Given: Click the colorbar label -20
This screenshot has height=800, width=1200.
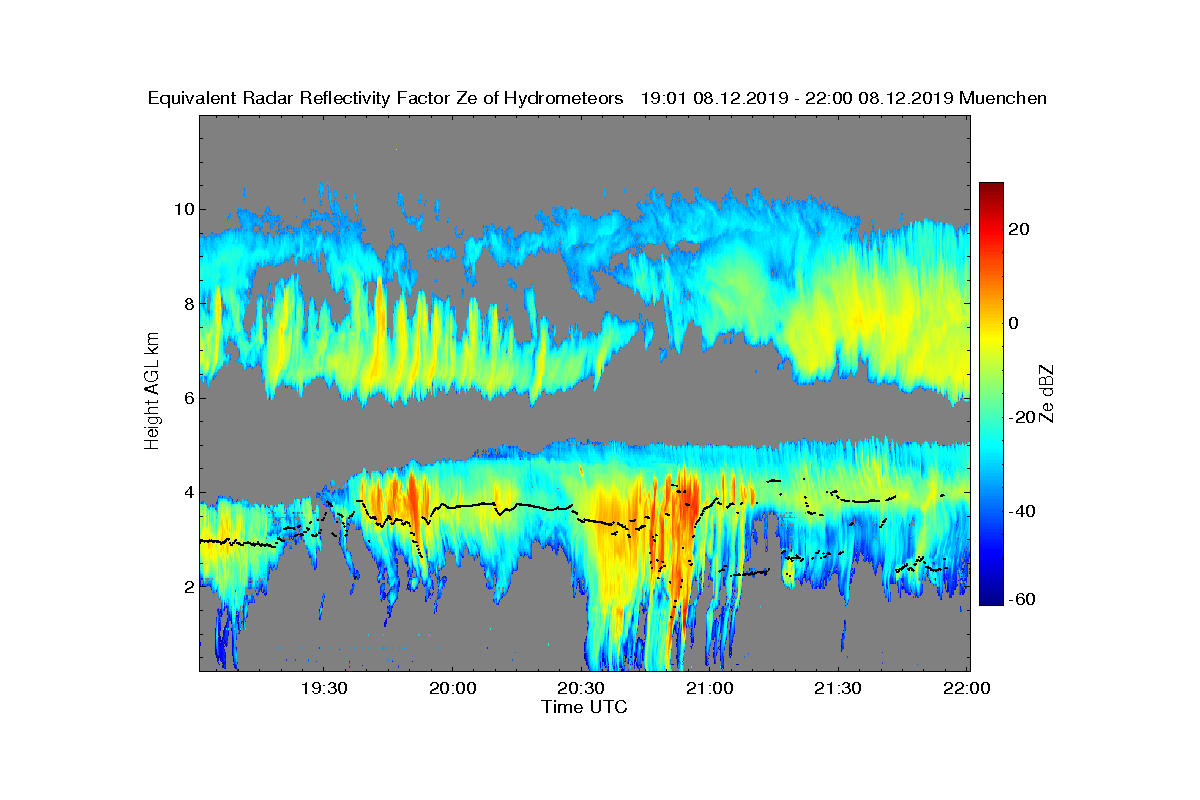Looking at the screenshot, I should (1022, 417).
